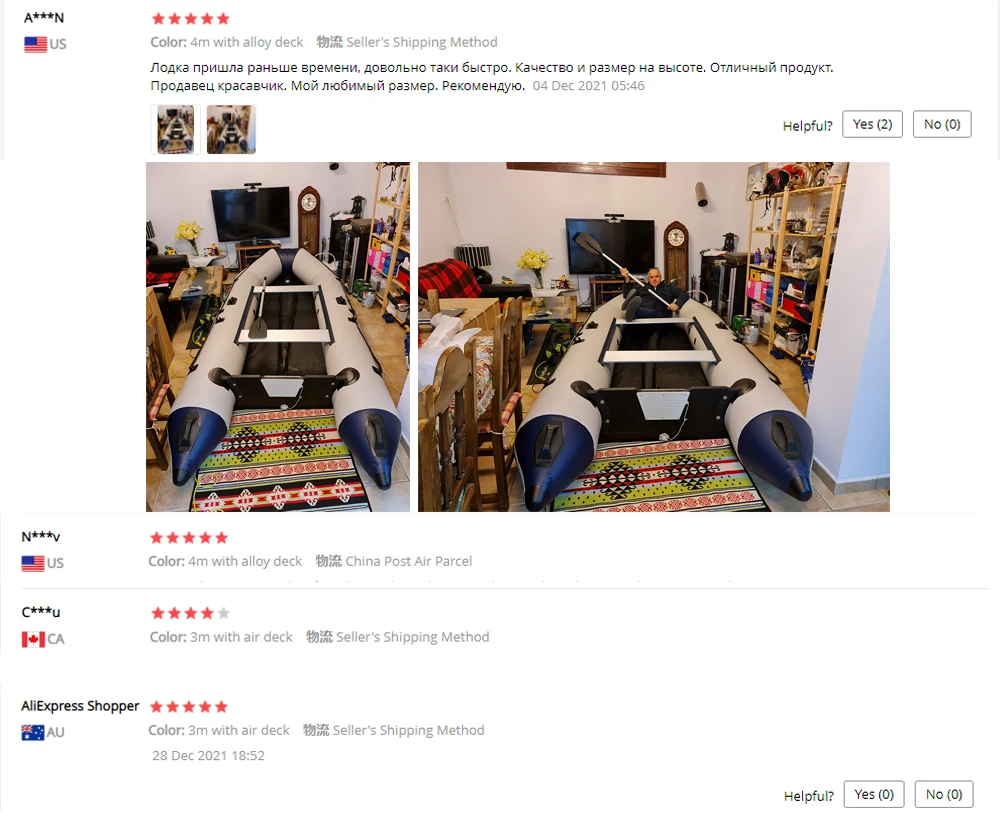This screenshot has height=824, width=1000.
Task: Click the Canada flag icon beside C***u
Action: pyautogui.click(x=33, y=639)
